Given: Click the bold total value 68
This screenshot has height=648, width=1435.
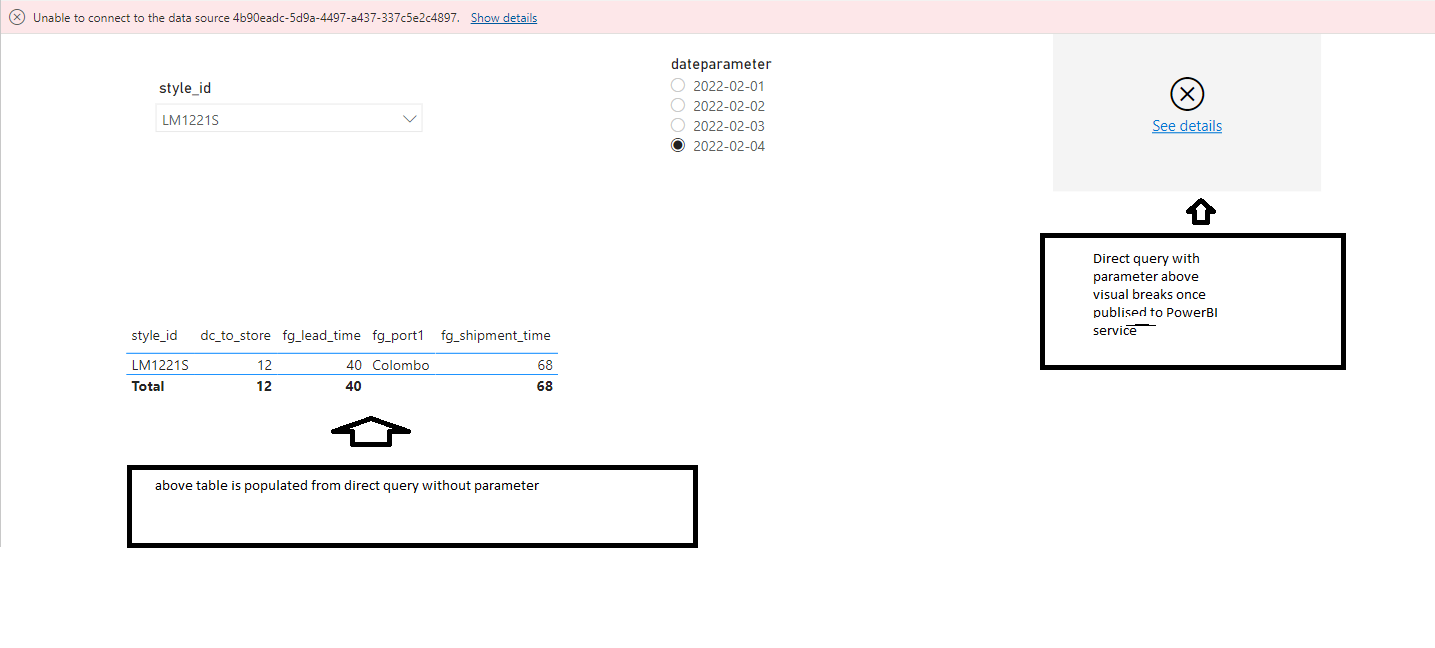Looking at the screenshot, I should (544, 386).
